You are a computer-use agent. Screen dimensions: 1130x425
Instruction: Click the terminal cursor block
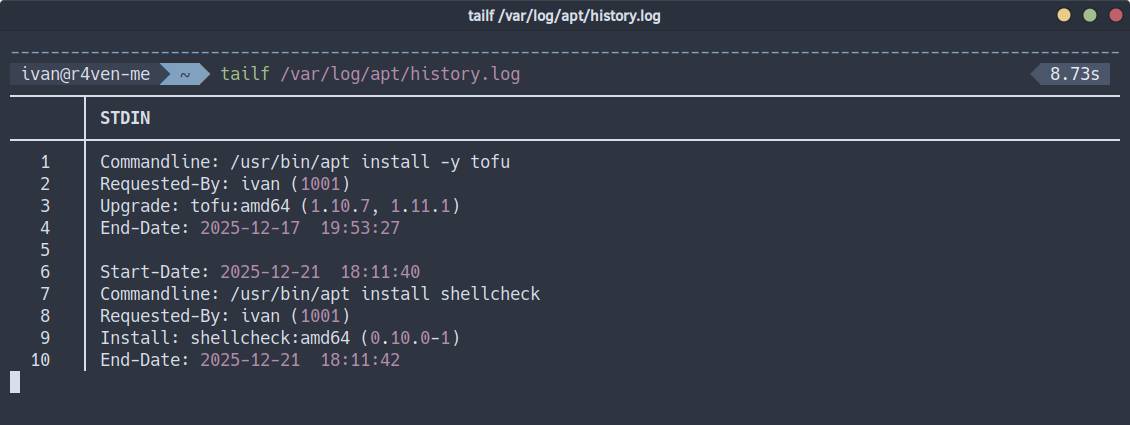pyautogui.click(x=15, y=381)
